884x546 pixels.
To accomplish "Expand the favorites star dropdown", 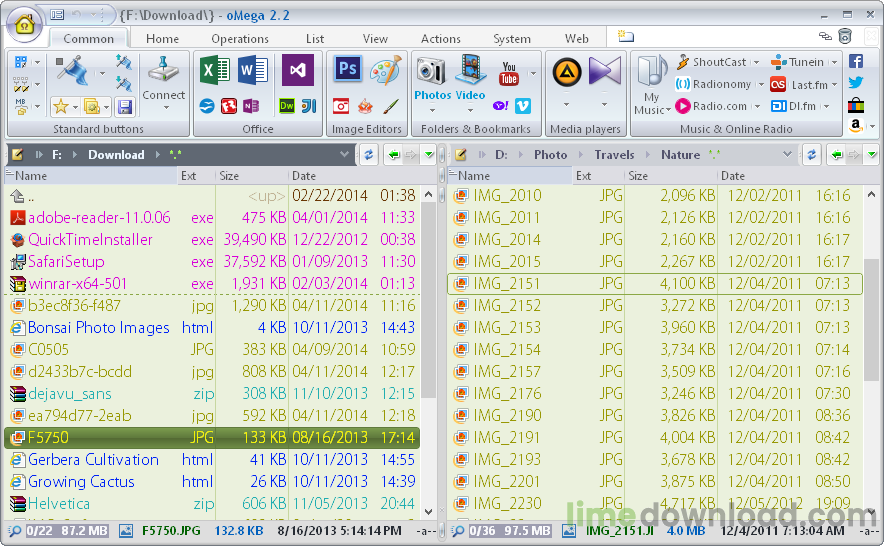I will coord(75,107).
